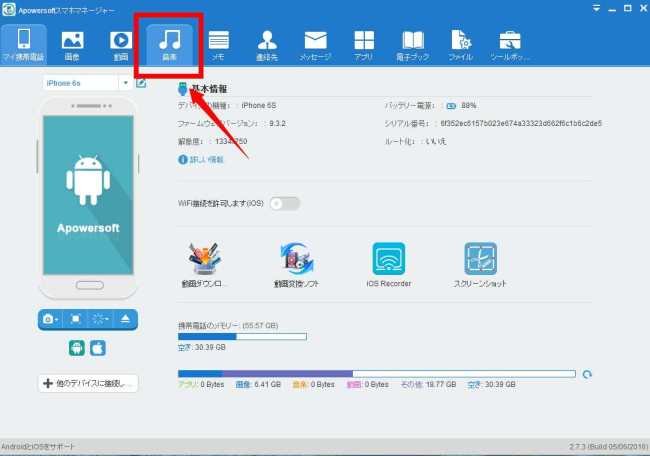Viewport: 650px width, 456px height.
Task: Click the basic information header icon
Action: coord(182,89)
